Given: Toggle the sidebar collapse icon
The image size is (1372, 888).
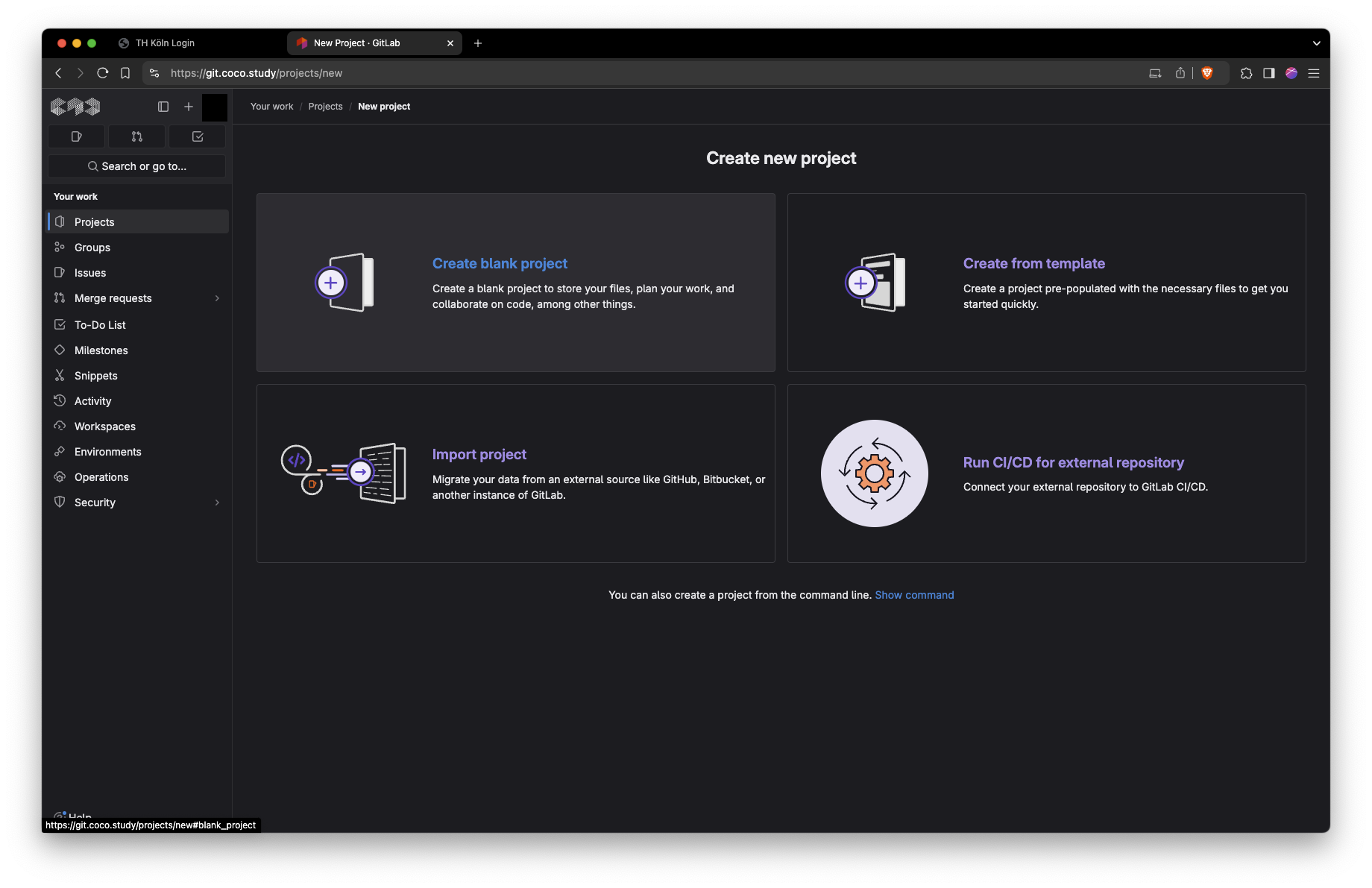Looking at the screenshot, I should (163, 107).
